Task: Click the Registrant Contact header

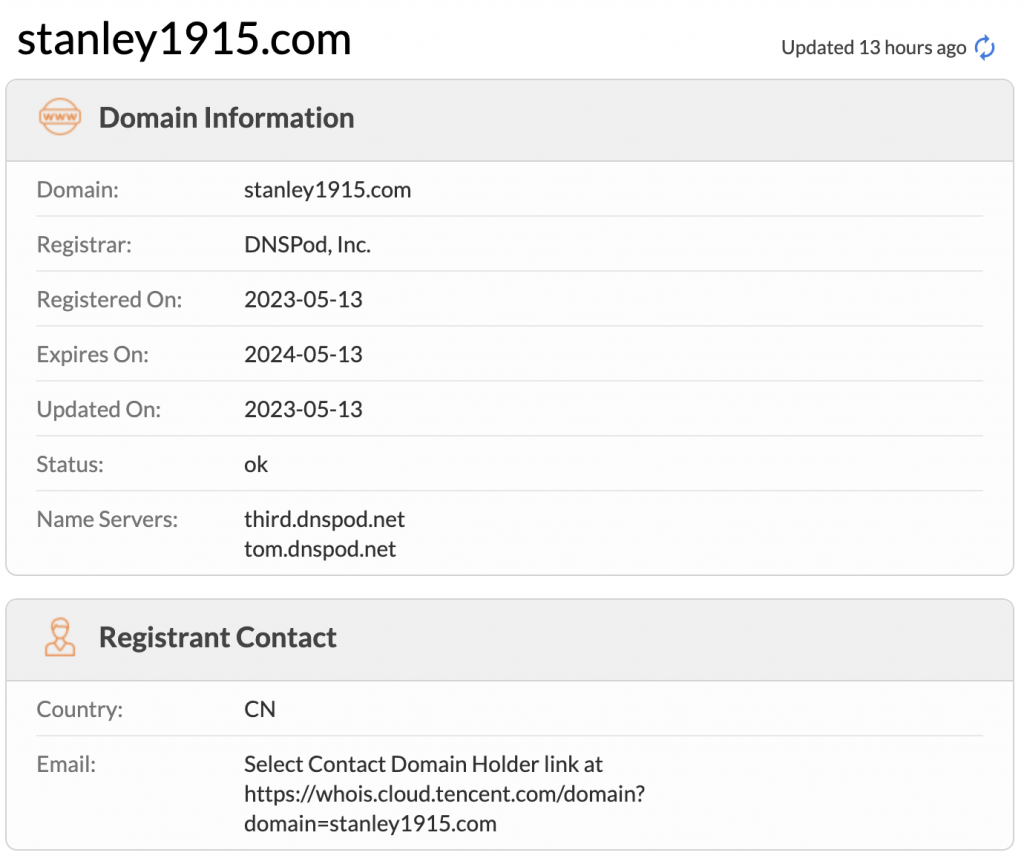Action: point(217,638)
